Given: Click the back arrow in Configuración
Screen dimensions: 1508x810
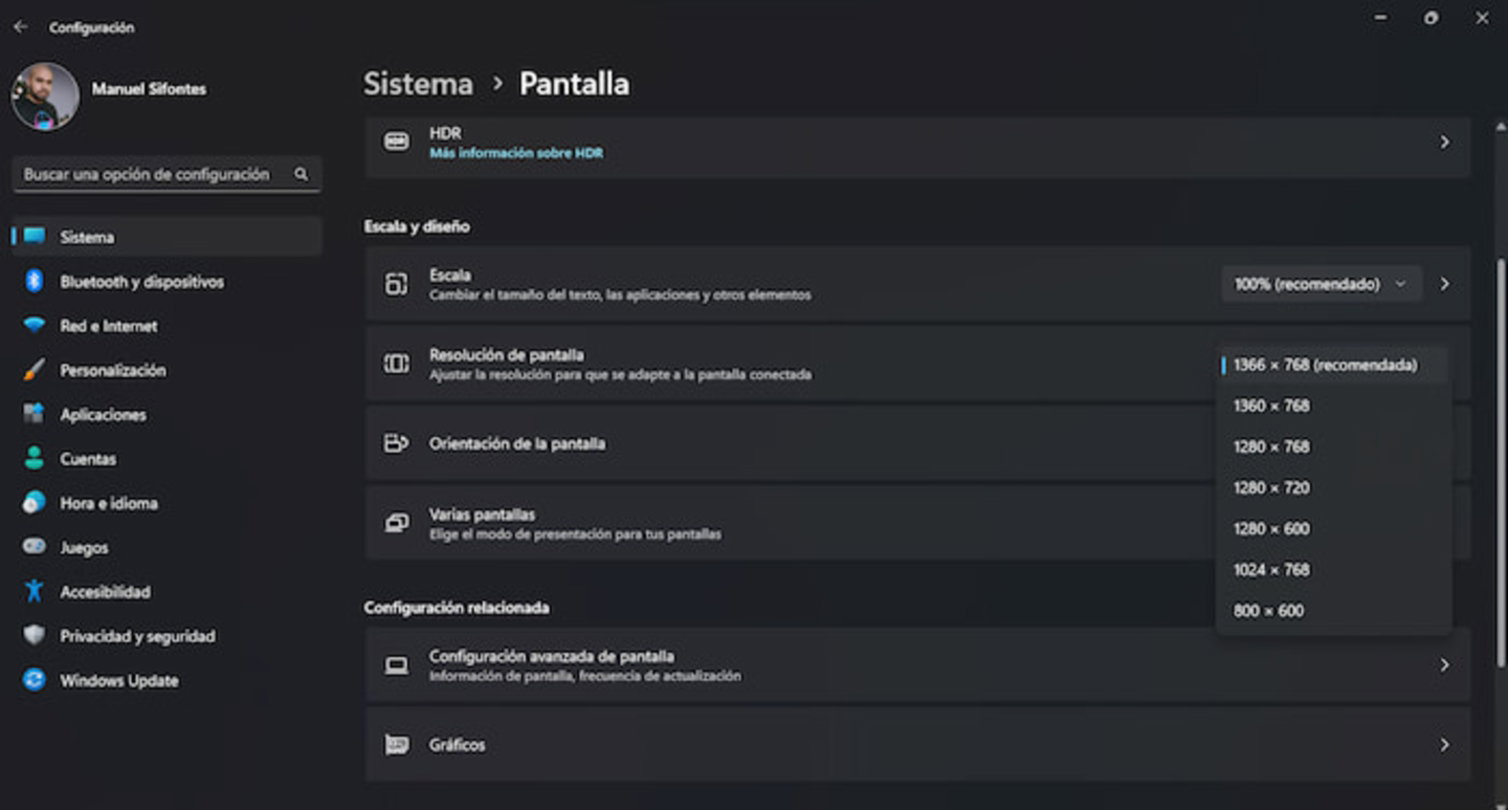Looking at the screenshot, I should [x=20, y=27].
